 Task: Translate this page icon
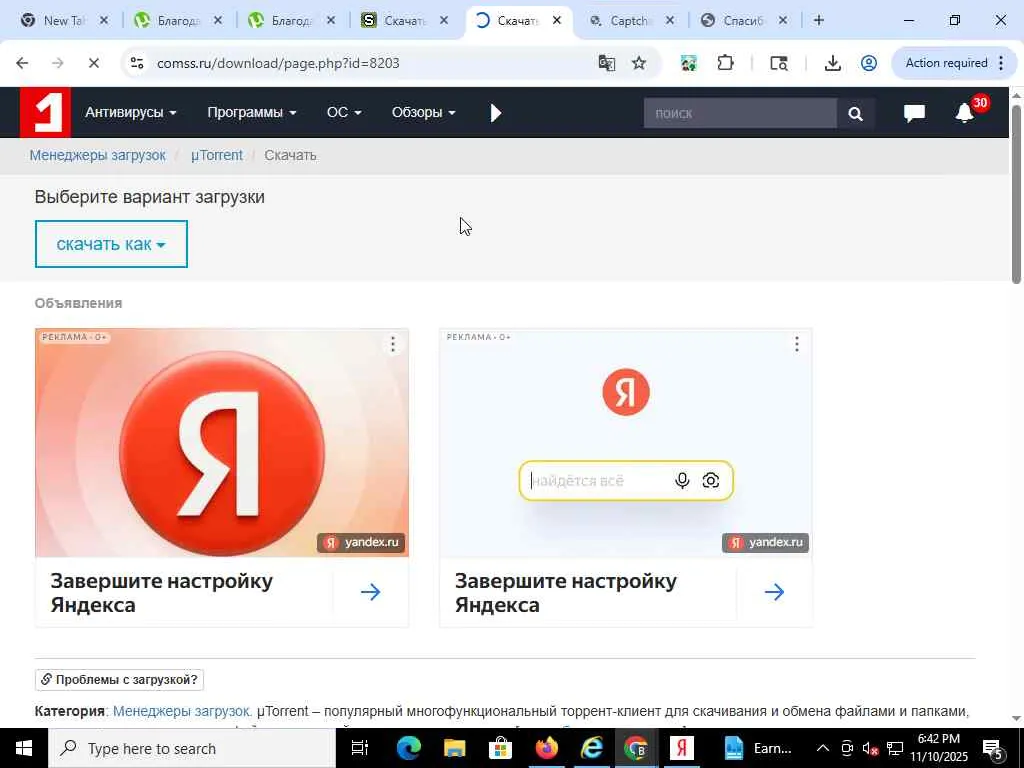coord(607,63)
